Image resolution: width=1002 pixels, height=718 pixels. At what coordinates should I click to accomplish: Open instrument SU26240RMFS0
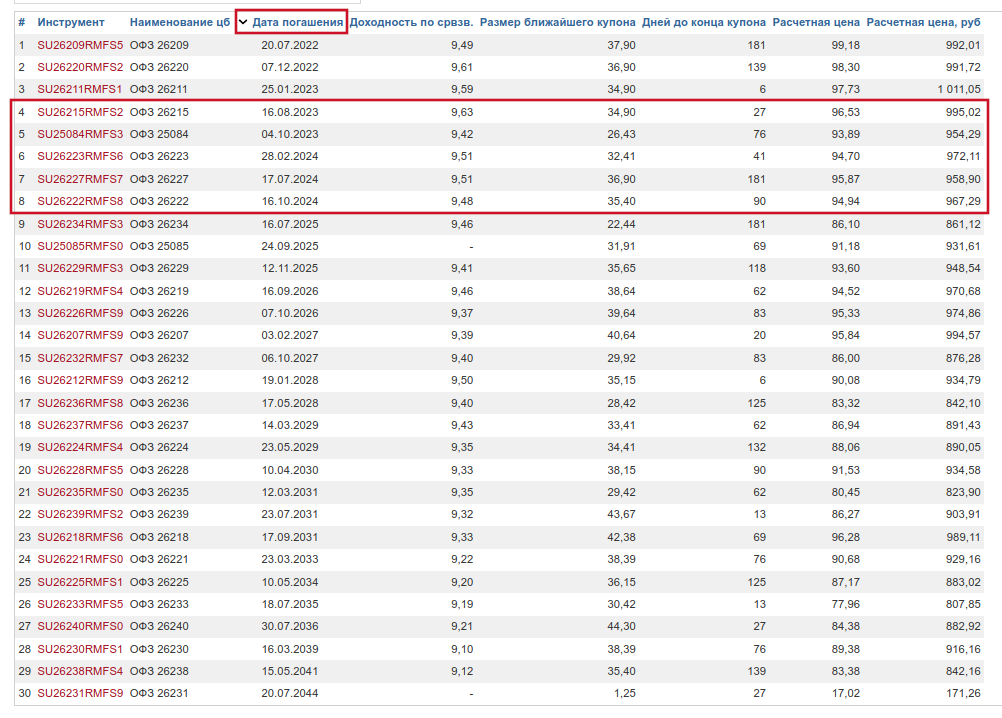click(x=80, y=626)
